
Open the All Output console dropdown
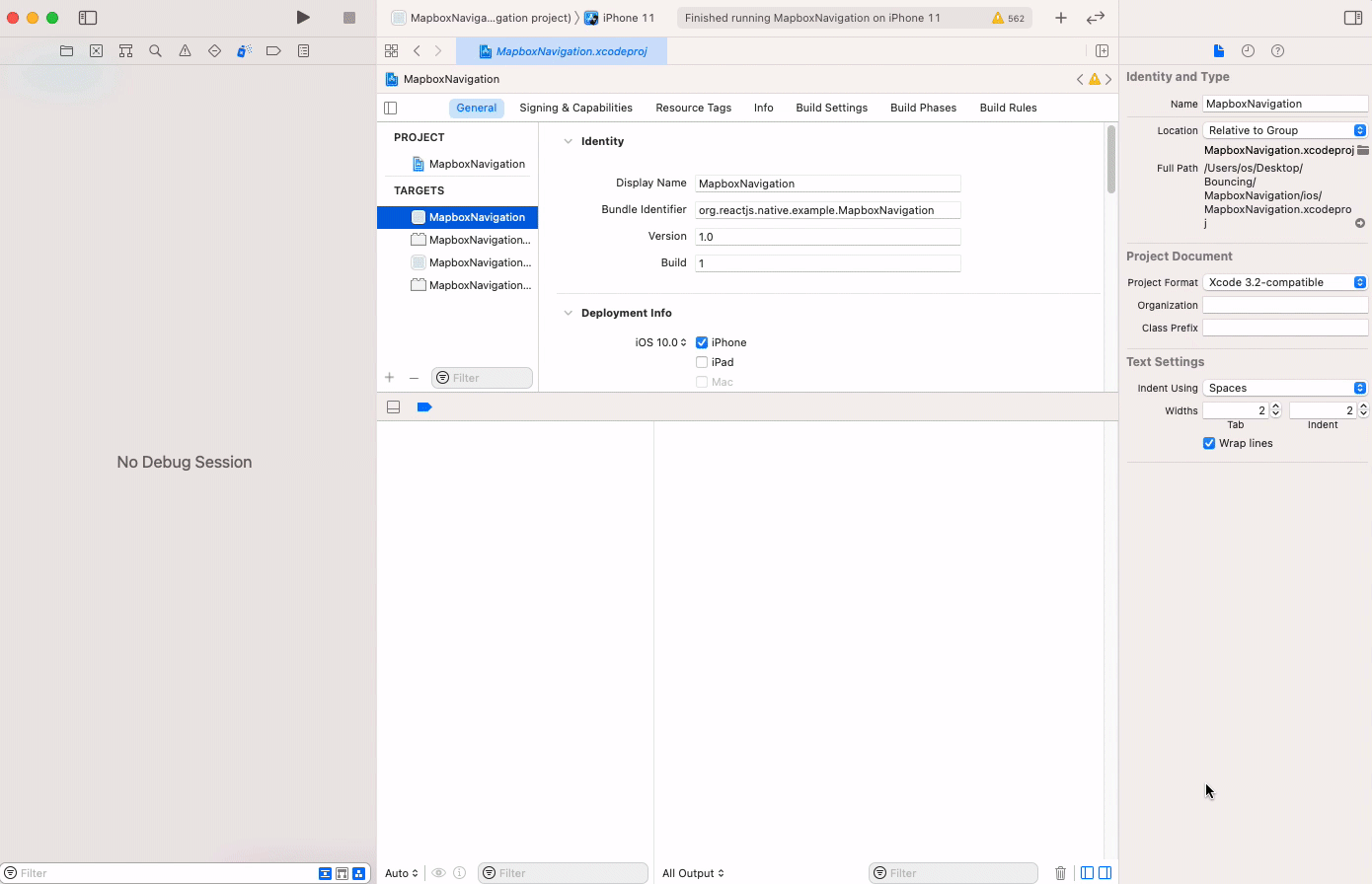693,873
